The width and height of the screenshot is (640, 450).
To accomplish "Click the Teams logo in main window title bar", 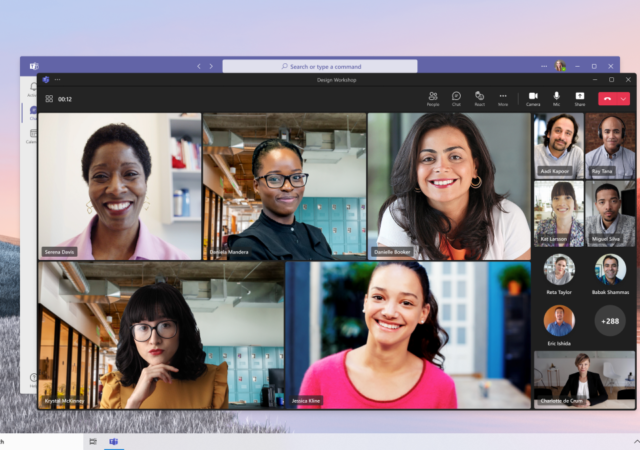I will [x=34, y=66].
